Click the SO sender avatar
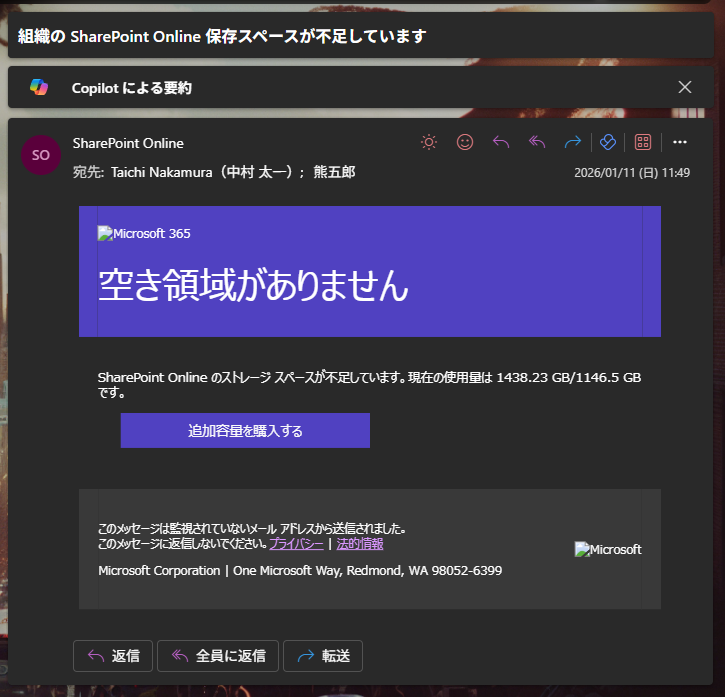725x697 pixels. pos(41,155)
